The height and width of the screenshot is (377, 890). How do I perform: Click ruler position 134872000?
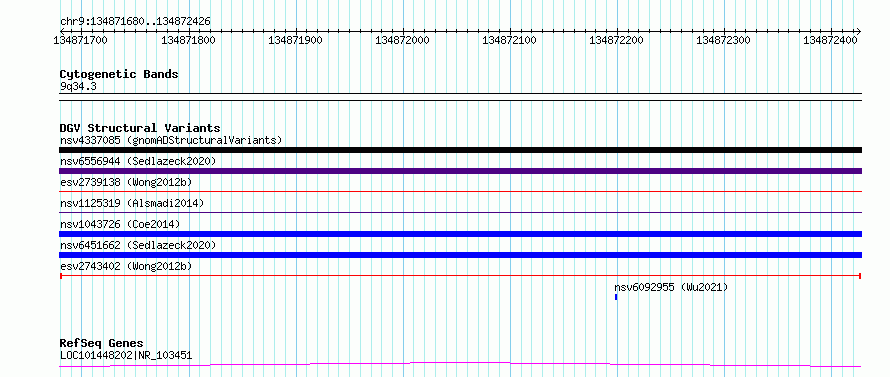(402, 41)
